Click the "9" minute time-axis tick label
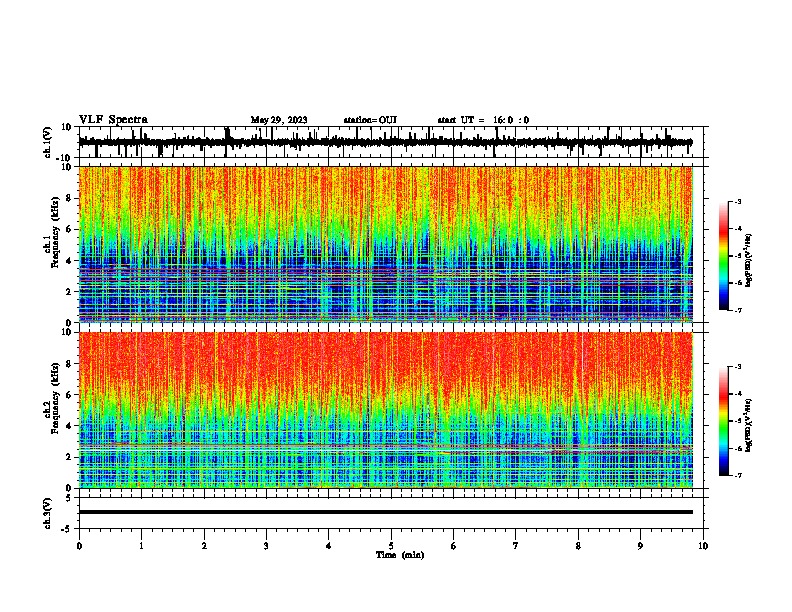The width and height of the screenshot is (792, 612). point(640,546)
